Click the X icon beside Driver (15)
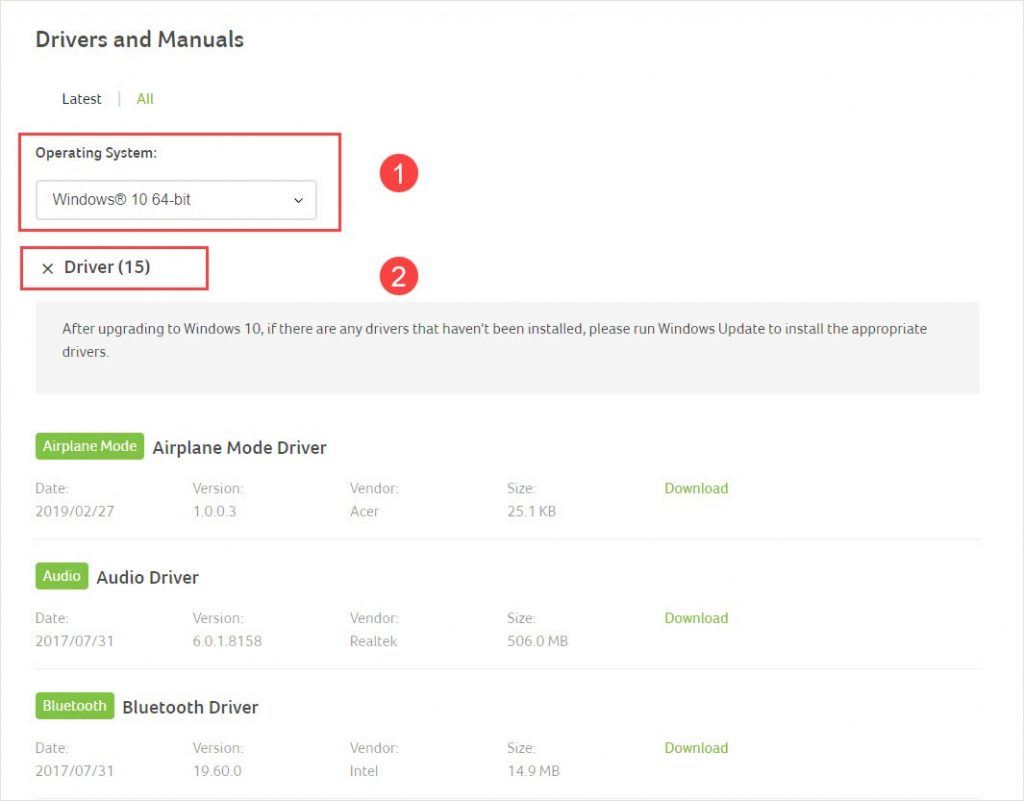1024x801 pixels. click(x=47, y=268)
